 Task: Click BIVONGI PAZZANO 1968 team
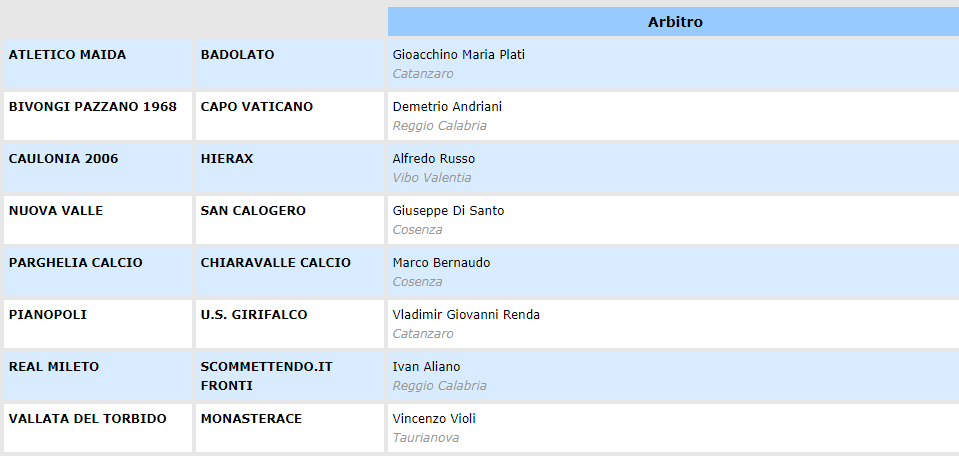(92, 107)
